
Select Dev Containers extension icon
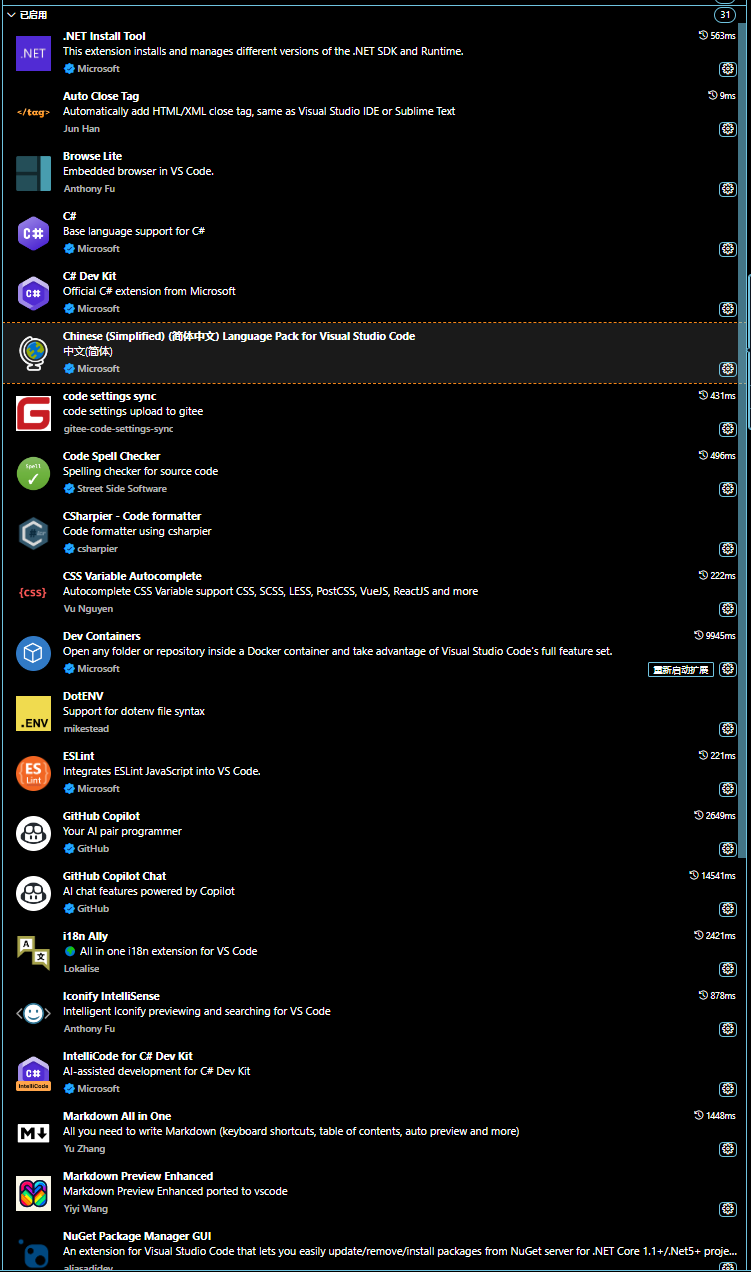(33, 653)
